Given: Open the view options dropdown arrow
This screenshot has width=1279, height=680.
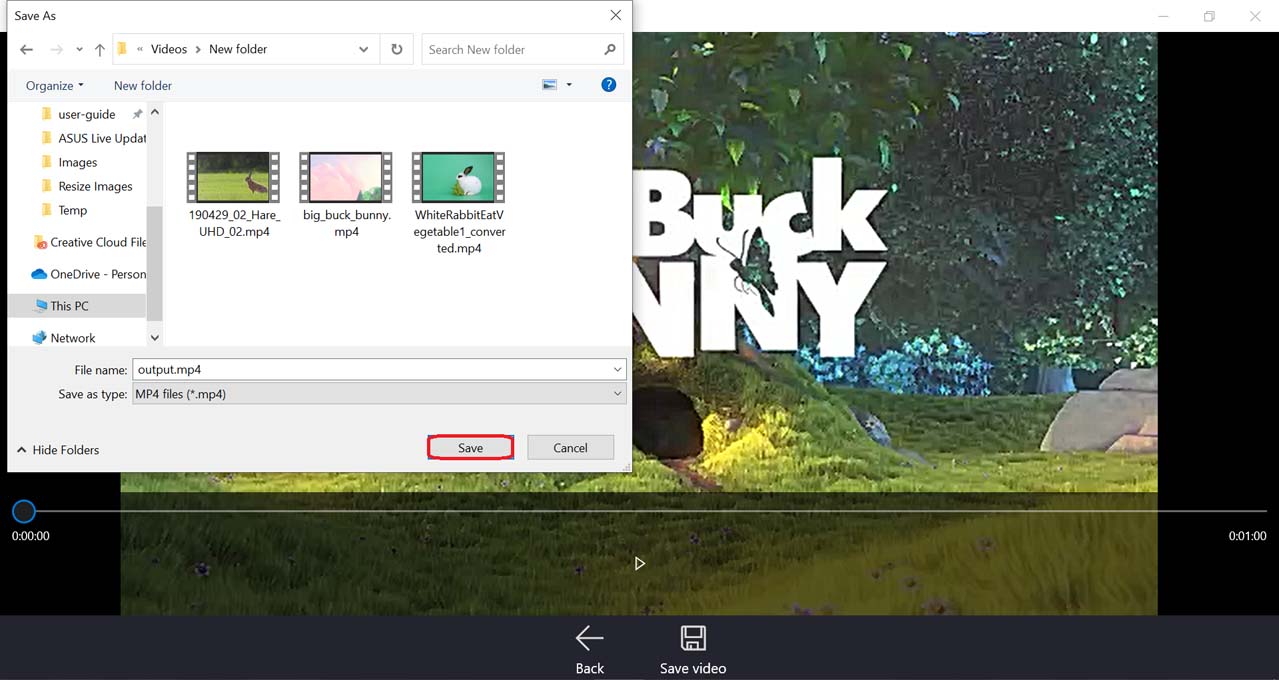Looking at the screenshot, I should coord(569,85).
